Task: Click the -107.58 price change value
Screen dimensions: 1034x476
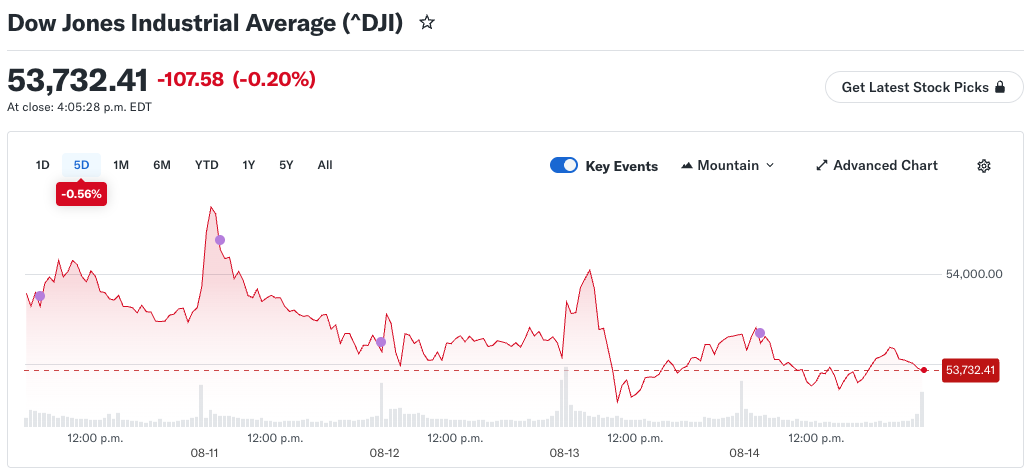Action: click(x=191, y=80)
